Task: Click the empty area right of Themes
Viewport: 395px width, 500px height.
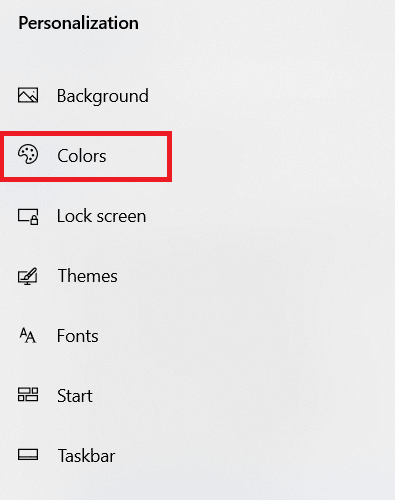Action: coord(253,276)
